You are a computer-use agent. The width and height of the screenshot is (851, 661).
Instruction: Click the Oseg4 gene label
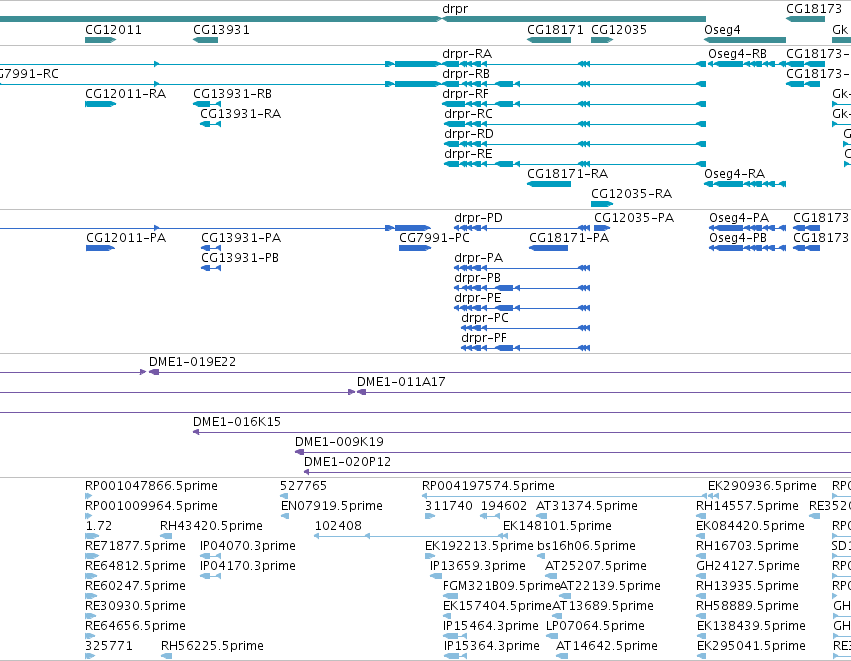click(x=722, y=30)
